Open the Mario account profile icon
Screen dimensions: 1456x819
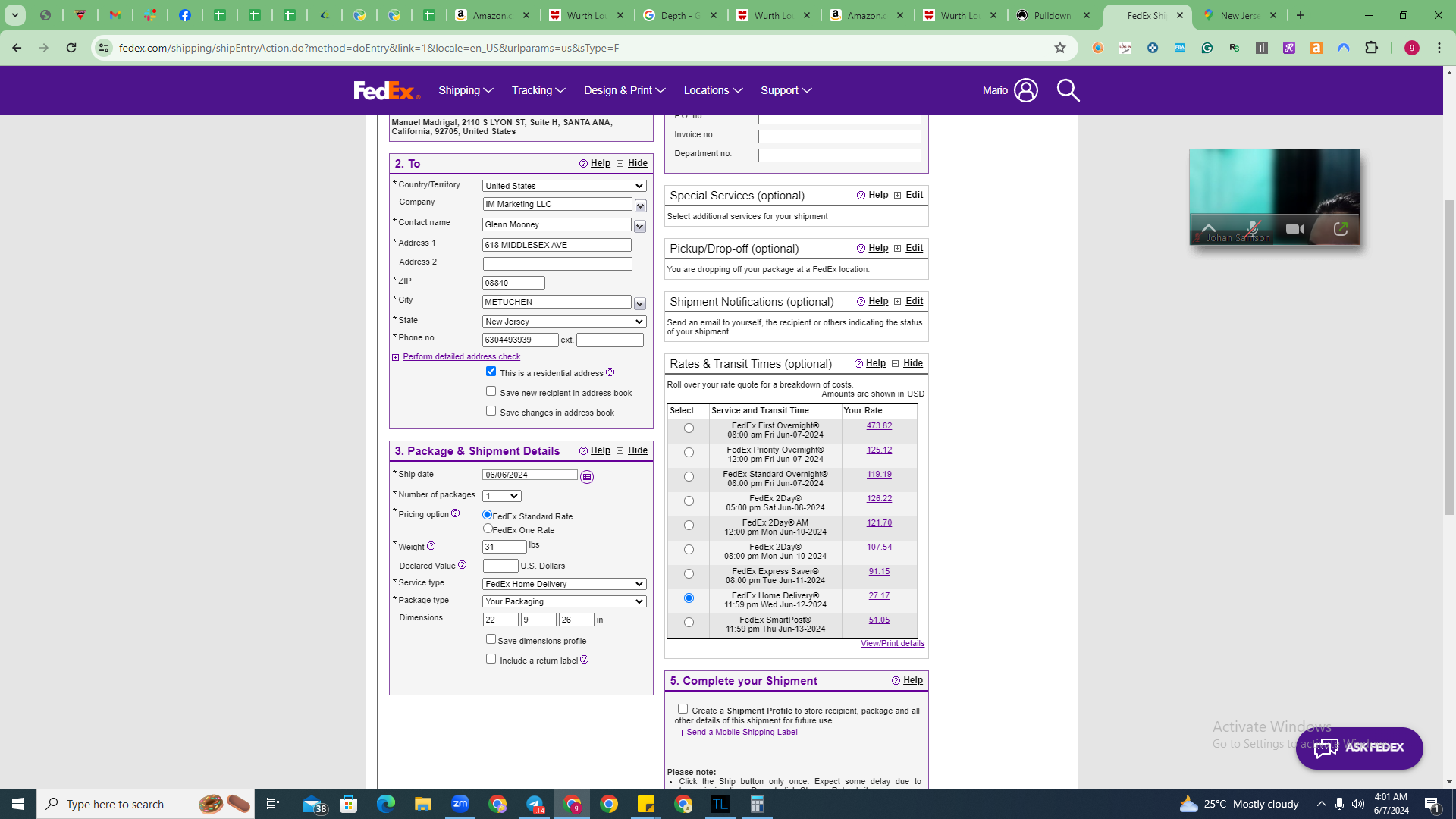point(1025,90)
